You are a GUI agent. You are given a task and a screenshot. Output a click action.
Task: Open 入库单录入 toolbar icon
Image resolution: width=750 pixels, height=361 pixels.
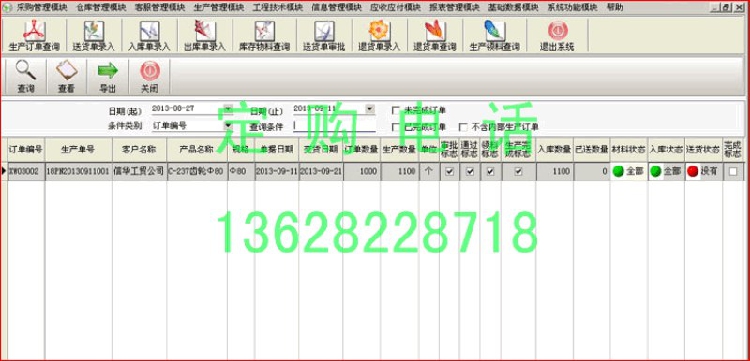pos(149,36)
